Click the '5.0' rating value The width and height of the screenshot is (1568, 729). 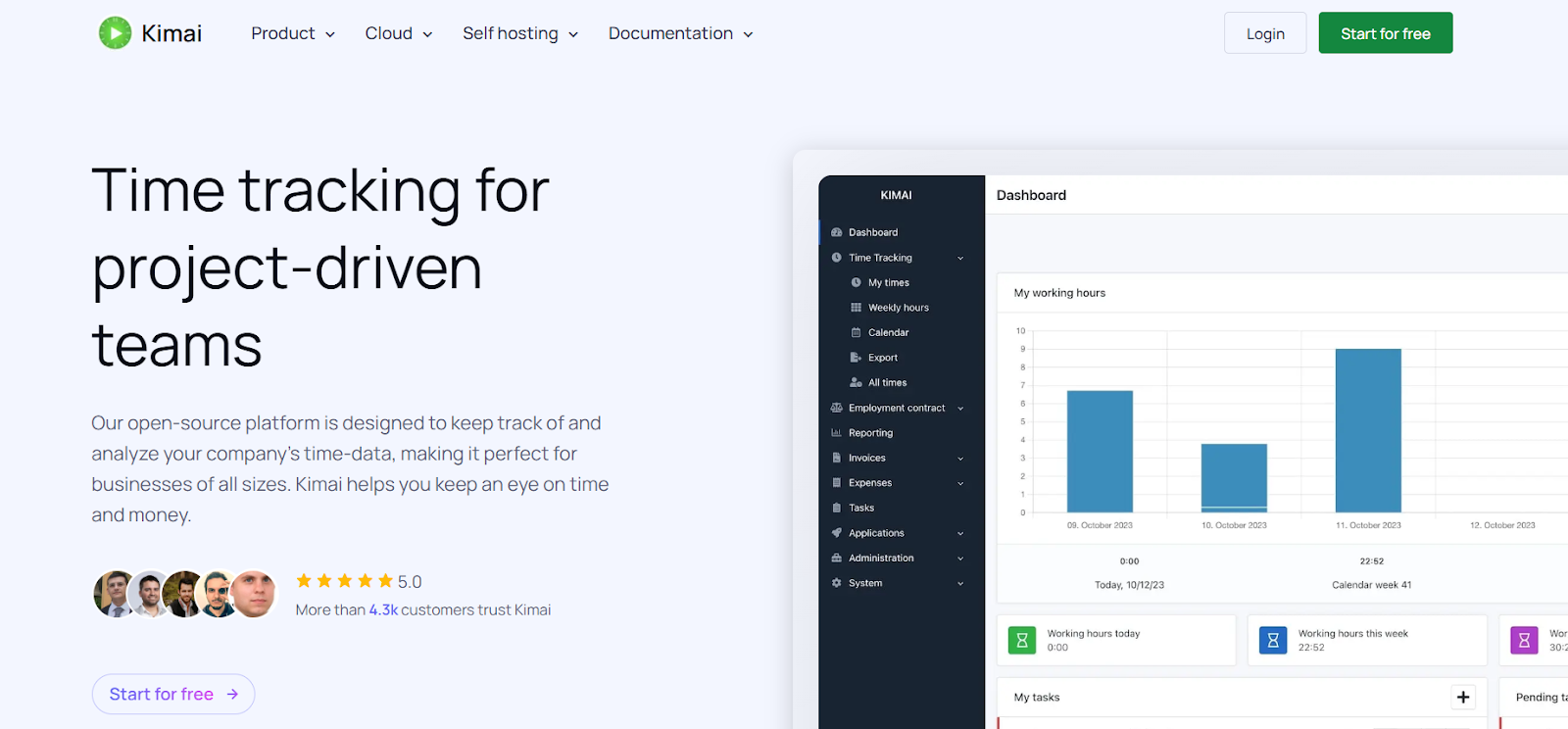click(410, 582)
